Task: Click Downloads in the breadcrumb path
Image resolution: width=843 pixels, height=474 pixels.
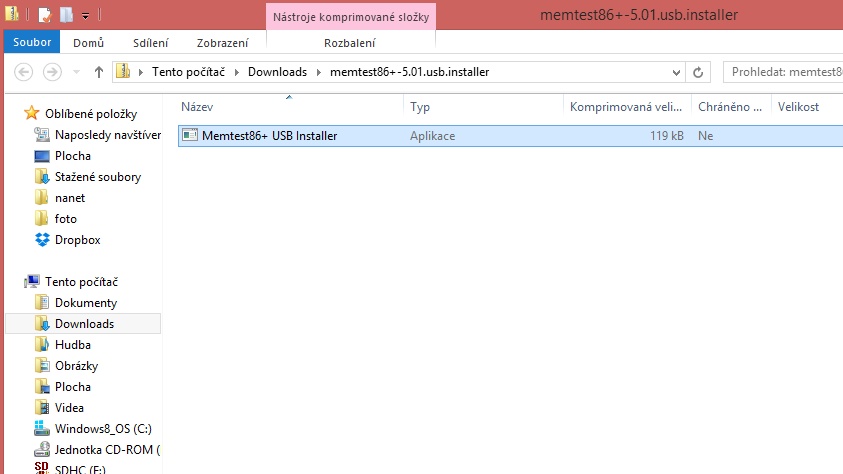Action: [x=277, y=72]
